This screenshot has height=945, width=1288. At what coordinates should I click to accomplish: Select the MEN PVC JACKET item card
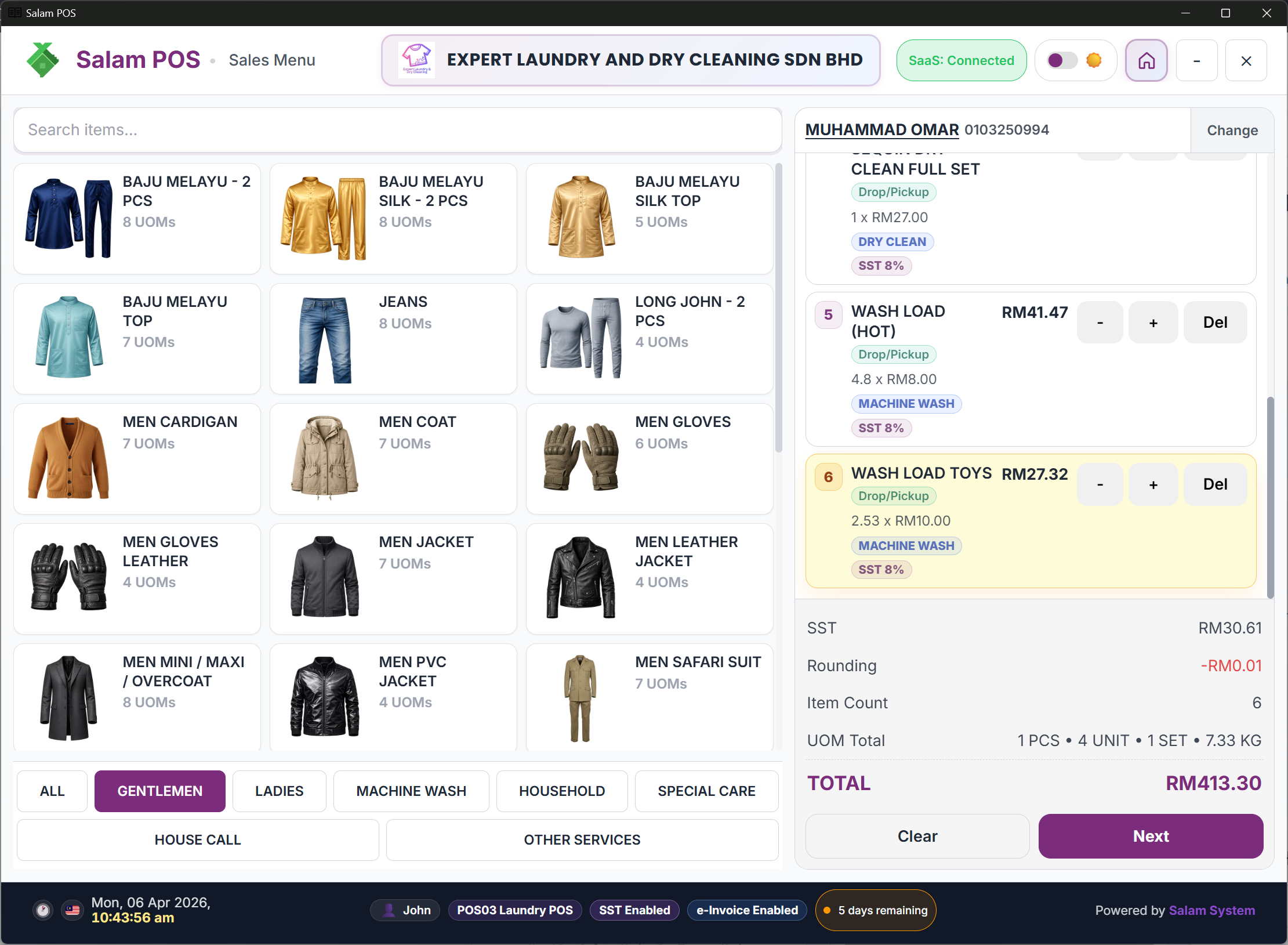393,697
